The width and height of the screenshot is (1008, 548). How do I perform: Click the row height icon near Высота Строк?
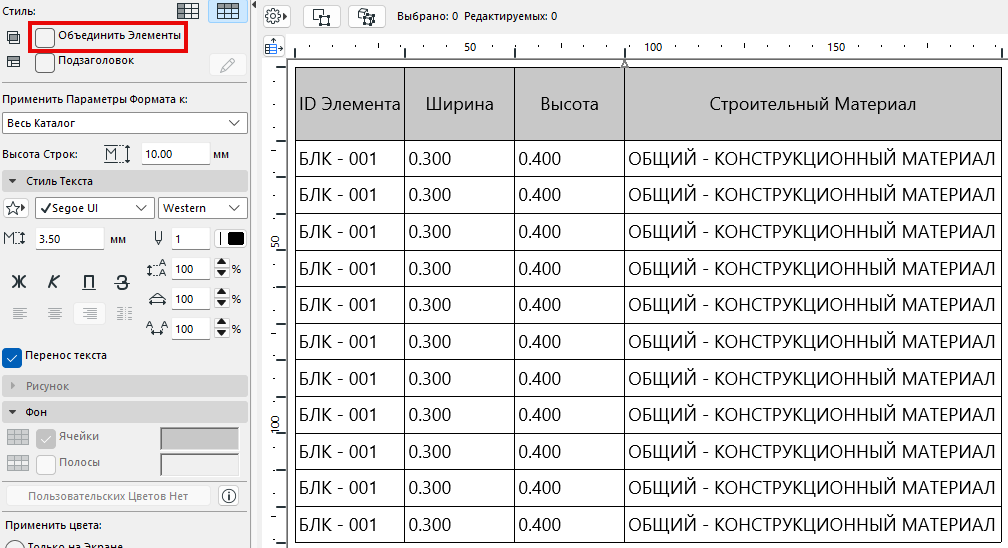[x=118, y=154]
